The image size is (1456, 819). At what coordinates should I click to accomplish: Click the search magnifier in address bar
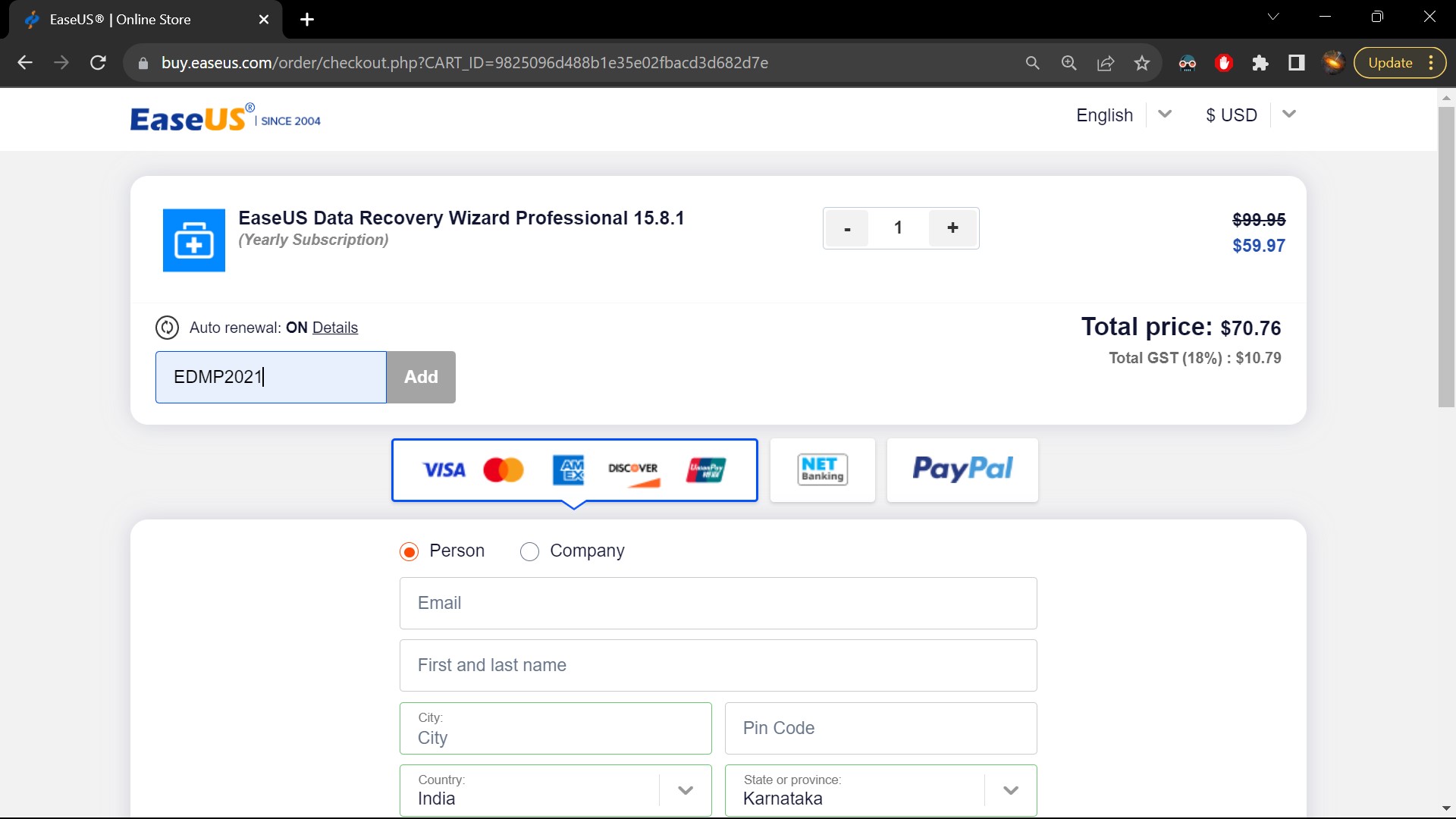pyautogui.click(x=1032, y=63)
